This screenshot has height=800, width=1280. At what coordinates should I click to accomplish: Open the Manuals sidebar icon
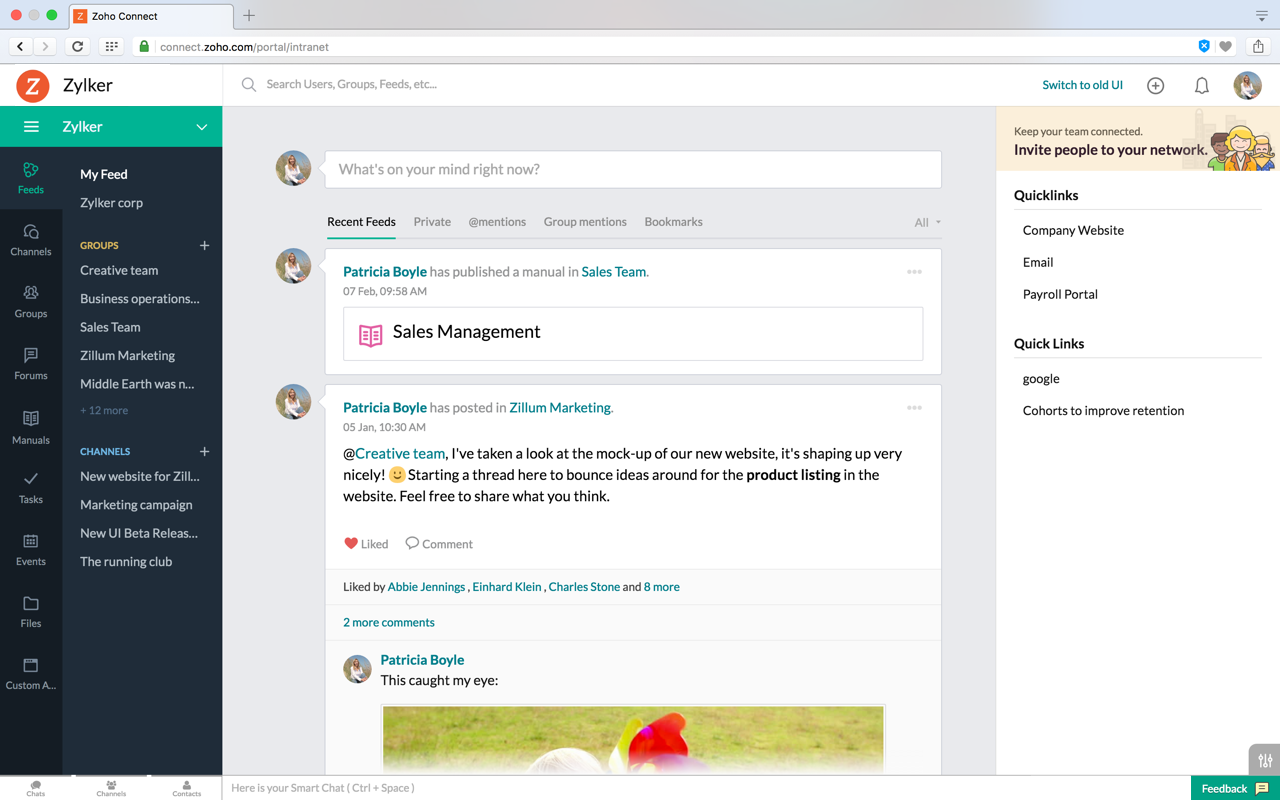click(x=31, y=427)
